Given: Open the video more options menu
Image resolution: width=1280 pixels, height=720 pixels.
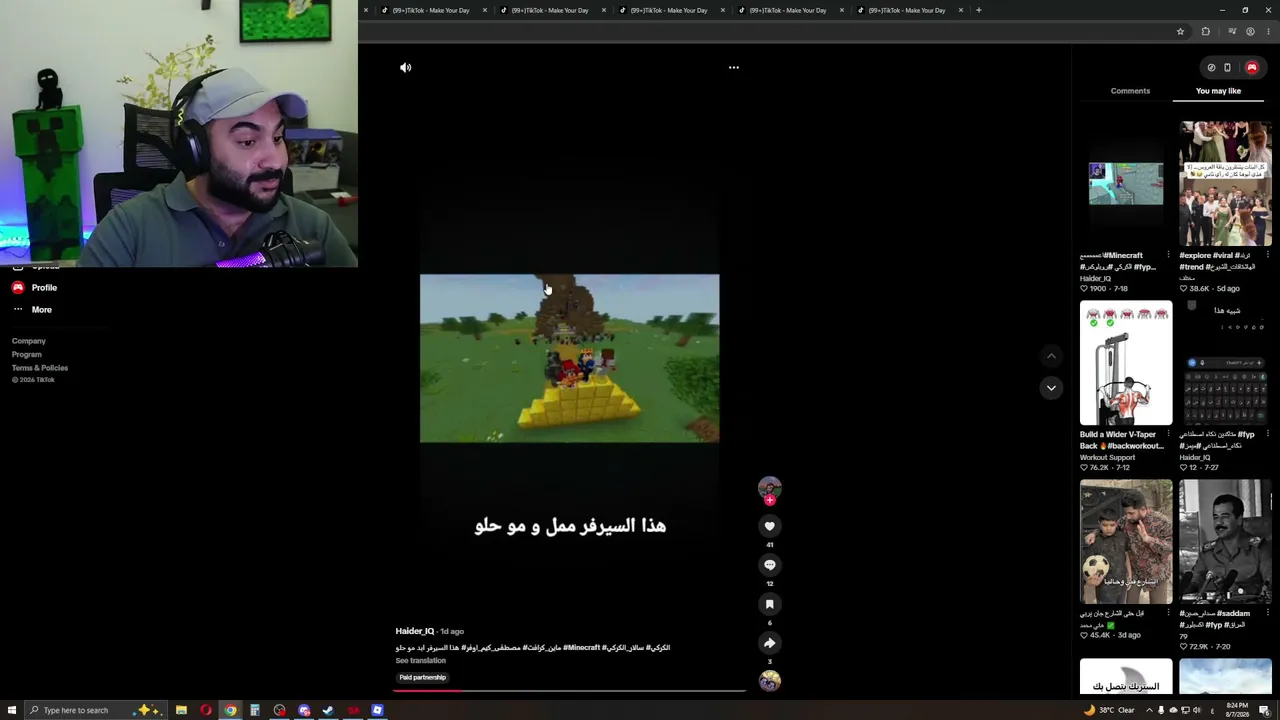Looking at the screenshot, I should [x=733, y=67].
